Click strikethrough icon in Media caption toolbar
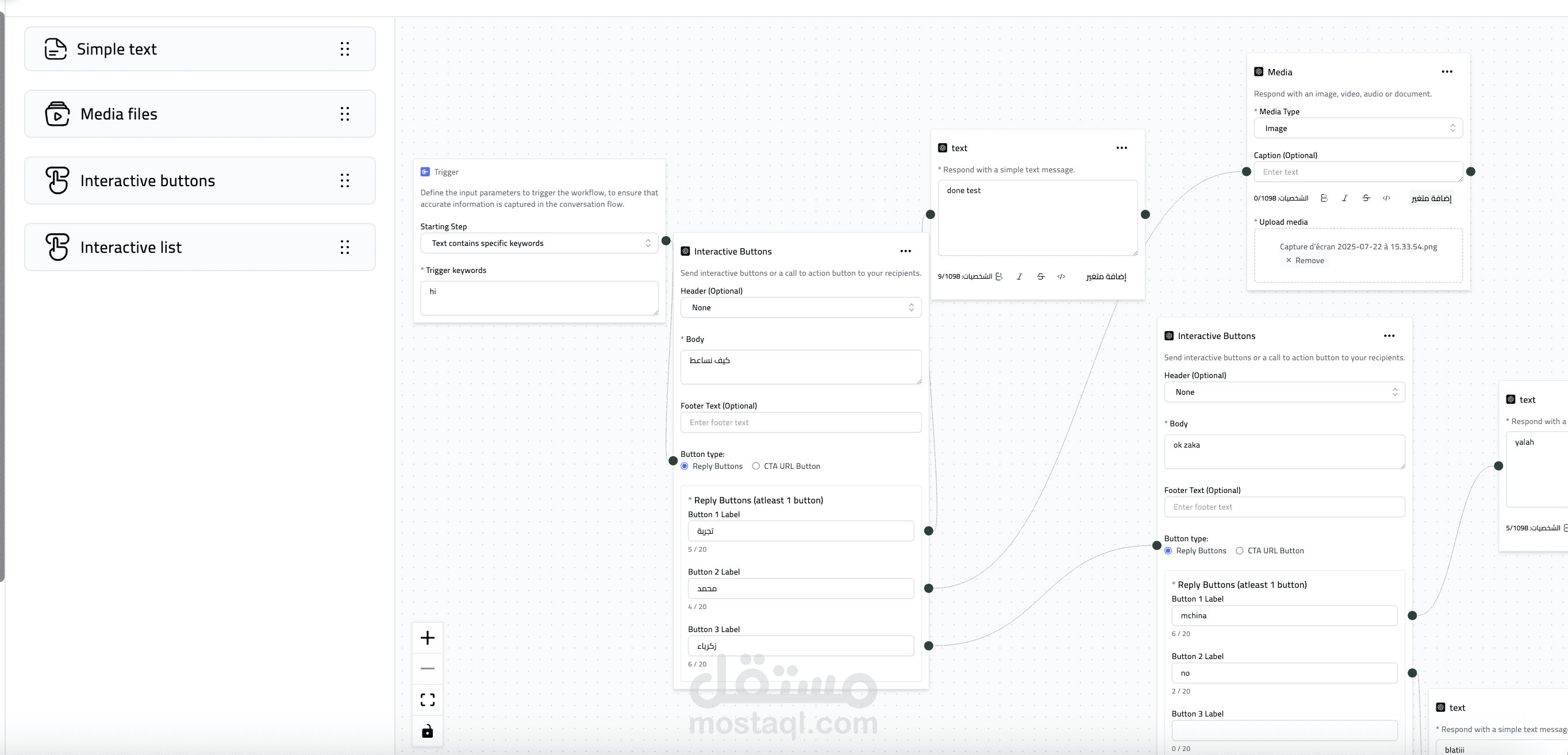Image resolution: width=1568 pixels, height=755 pixels. [x=1366, y=198]
